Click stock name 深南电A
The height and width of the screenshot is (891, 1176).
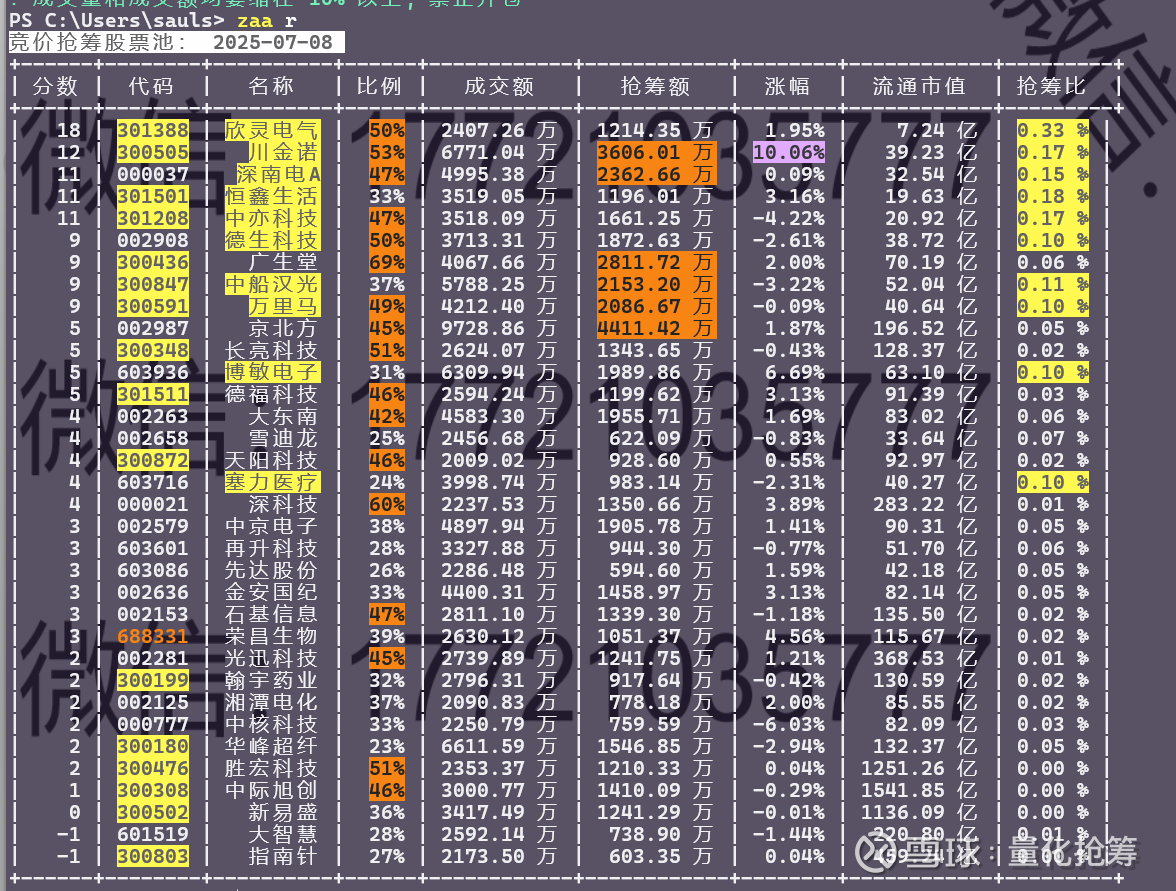coord(278,175)
